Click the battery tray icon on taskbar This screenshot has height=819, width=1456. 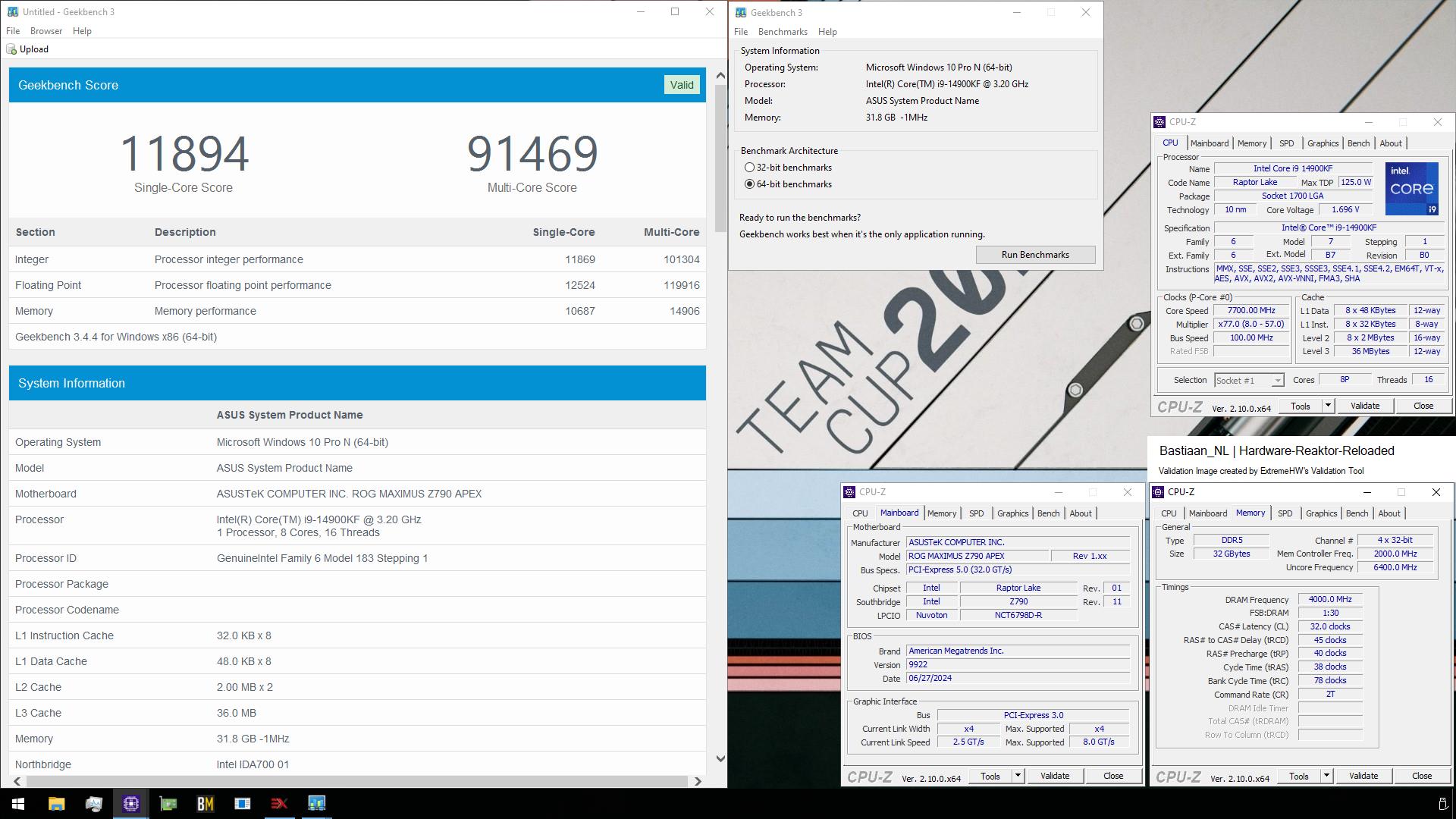pyautogui.click(x=1442, y=804)
